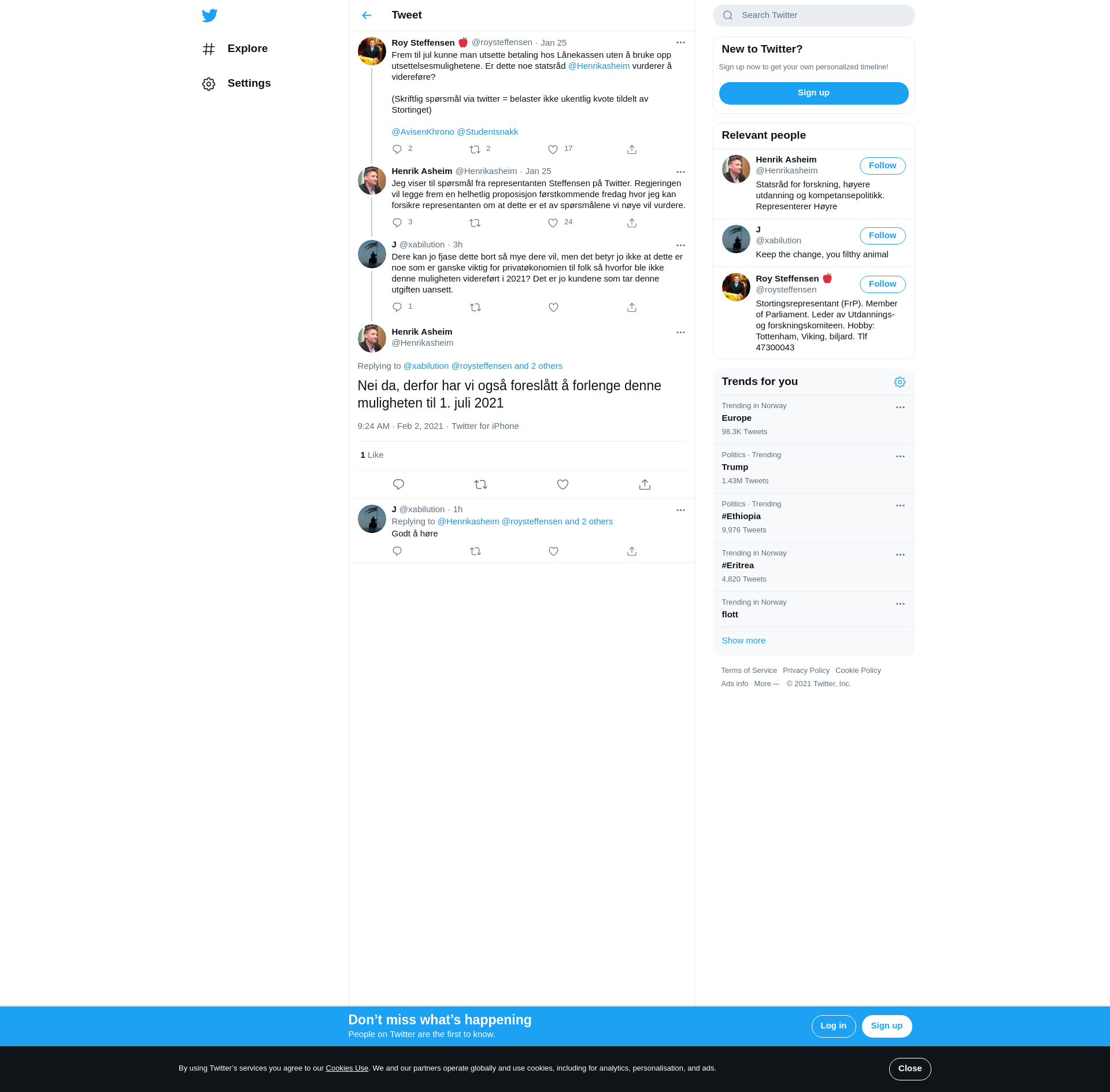The image size is (1110, 1092).
Task: Retweet the main tweet about 1. juli 2021
Action: point(480,484)
